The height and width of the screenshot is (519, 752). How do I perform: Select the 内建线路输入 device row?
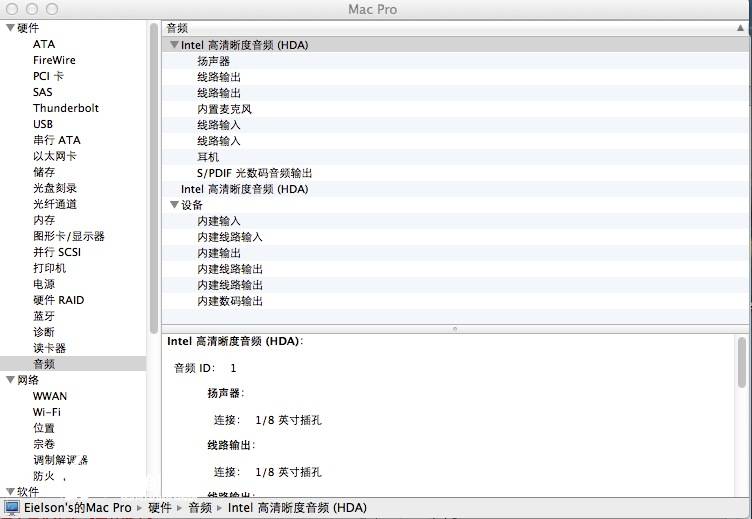point(455,237)
